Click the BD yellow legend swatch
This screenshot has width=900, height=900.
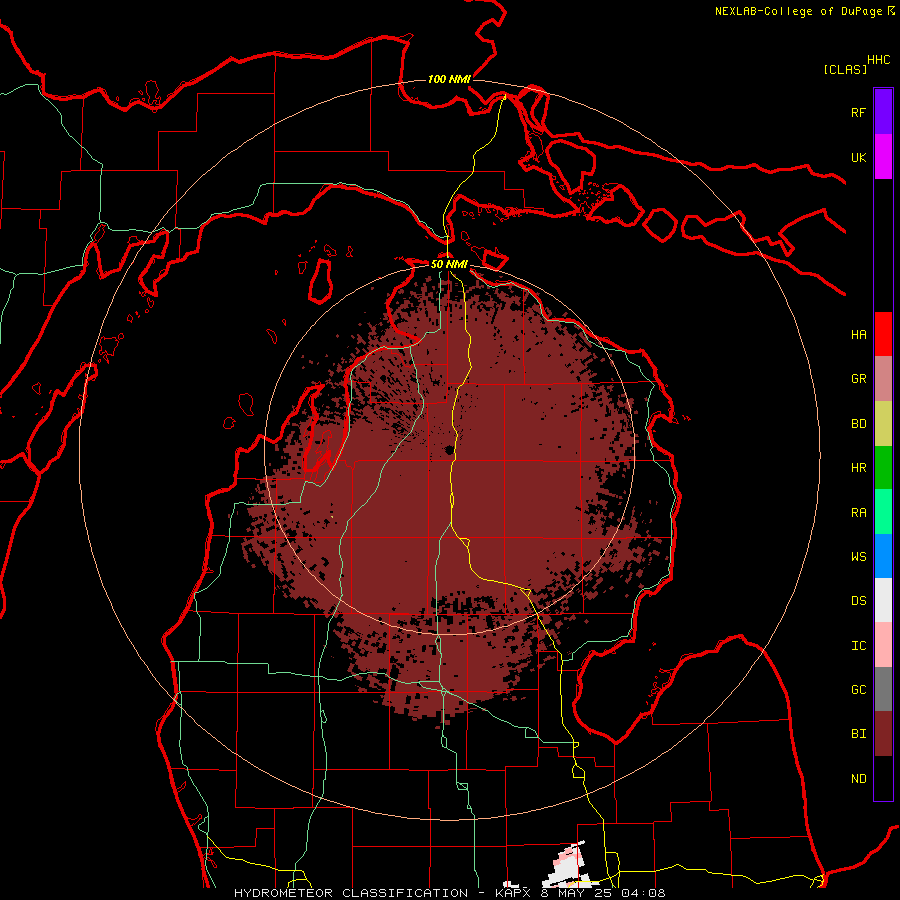tap(883, 424)
